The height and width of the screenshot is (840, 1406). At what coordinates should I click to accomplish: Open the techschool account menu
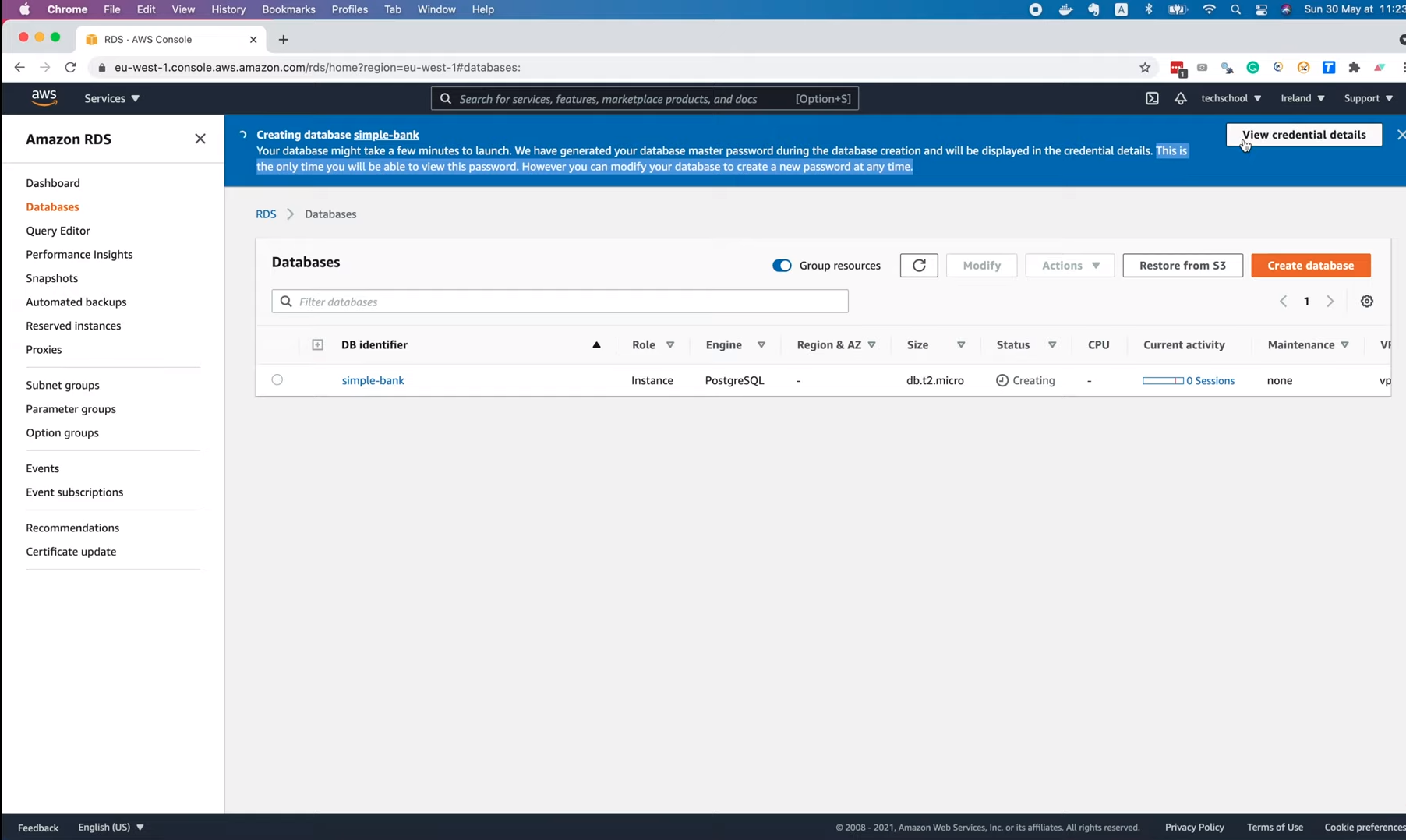point(1231,98)
